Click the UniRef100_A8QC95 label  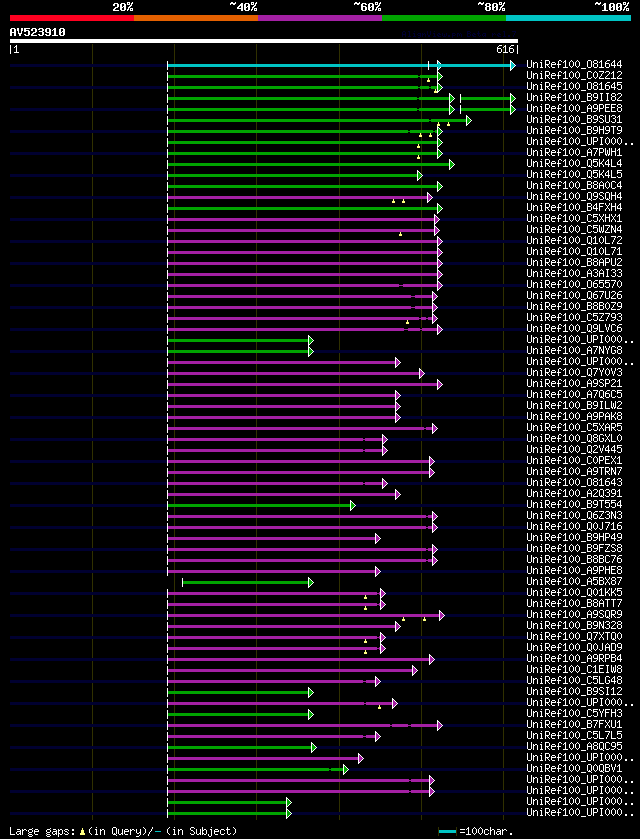pyautogui.click(x=574, y=745)
